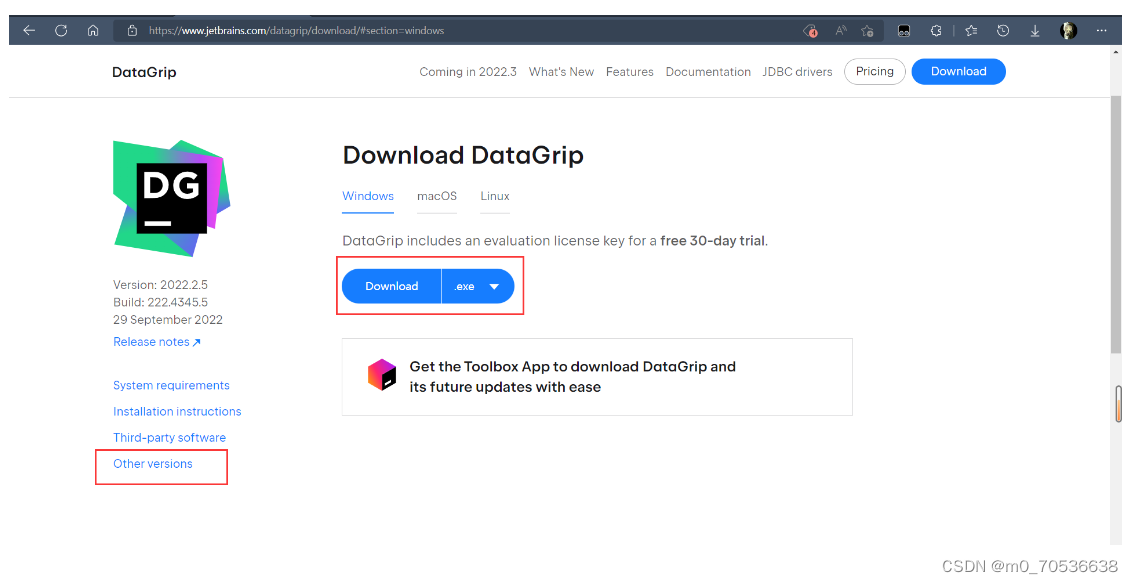Open Installation instructions link

click(177, 411)
